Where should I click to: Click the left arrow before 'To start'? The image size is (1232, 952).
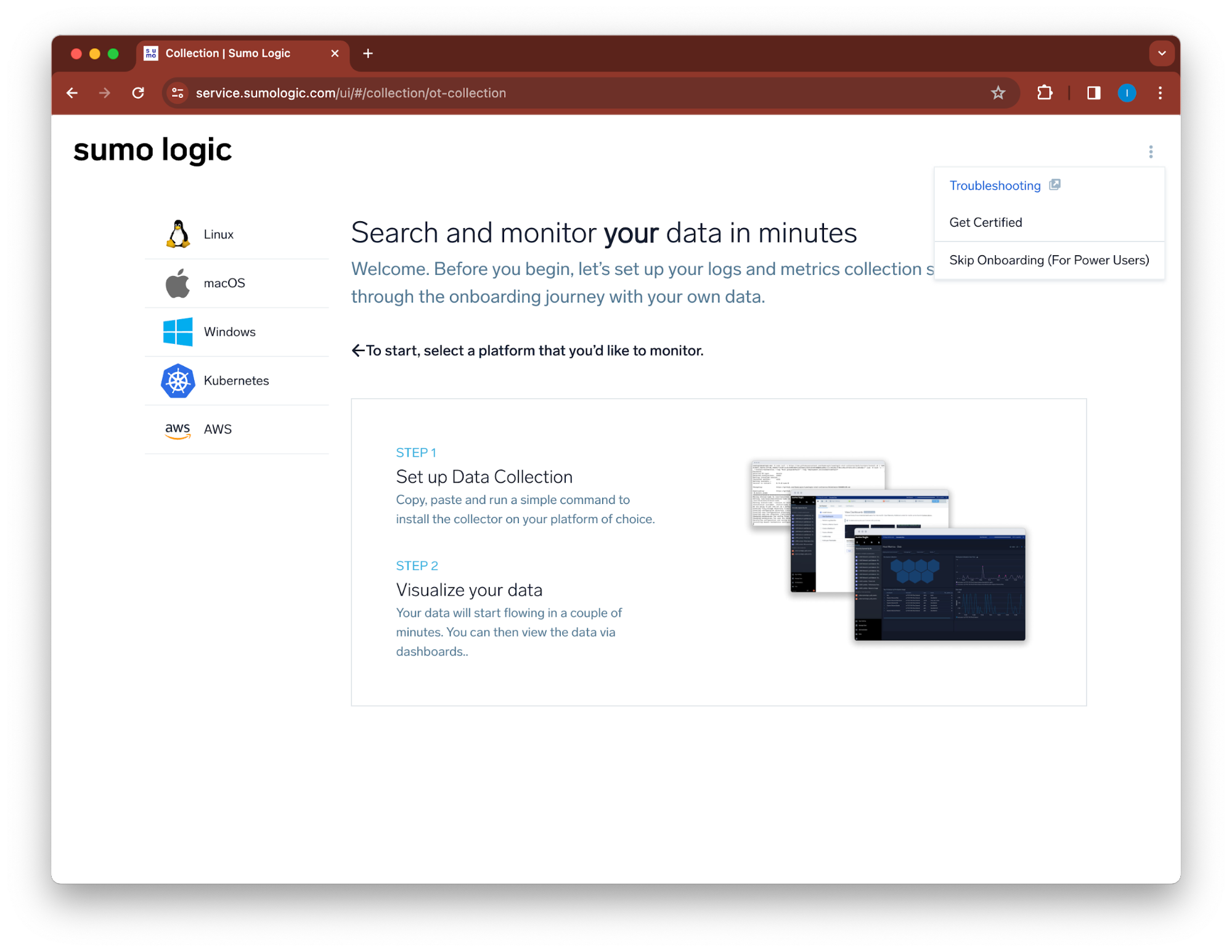(x=358, y=351)
